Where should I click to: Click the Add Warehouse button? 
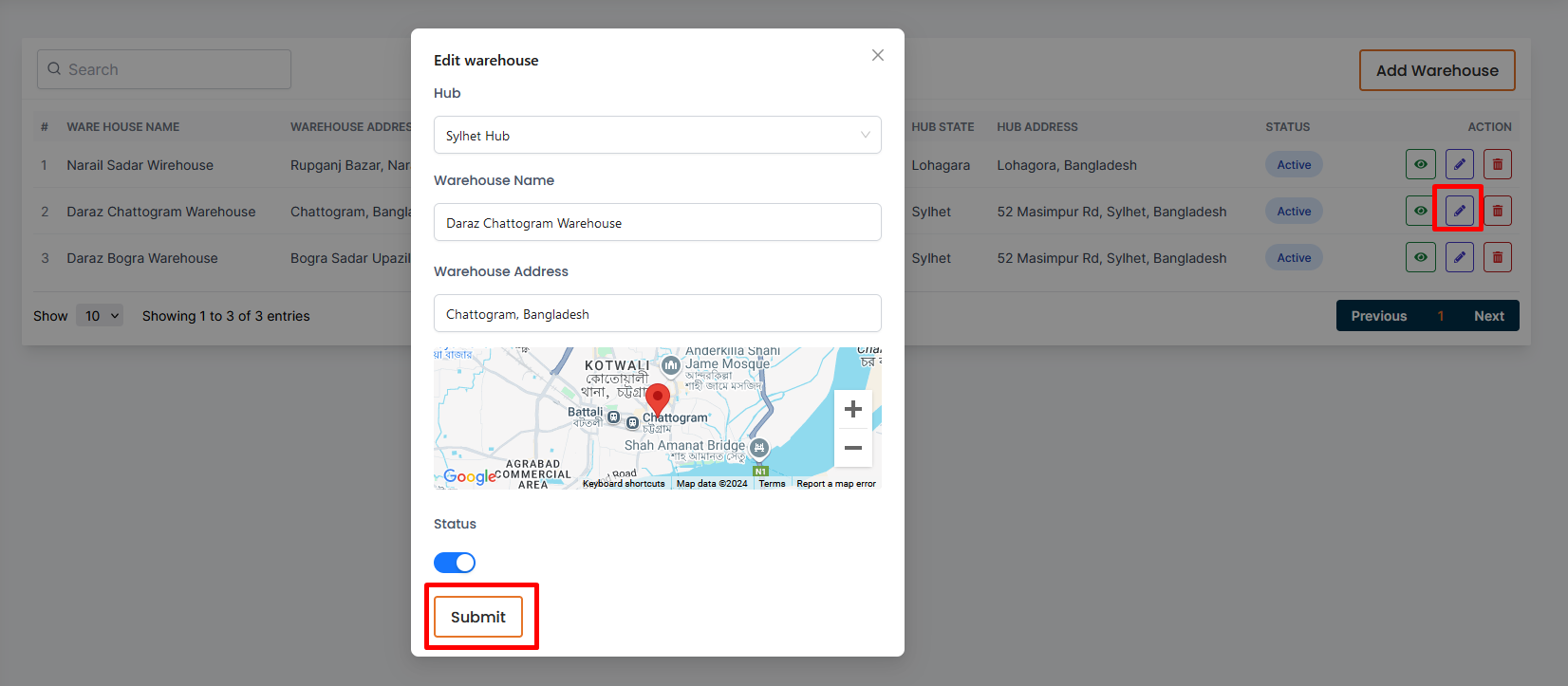pos(1436,70)
